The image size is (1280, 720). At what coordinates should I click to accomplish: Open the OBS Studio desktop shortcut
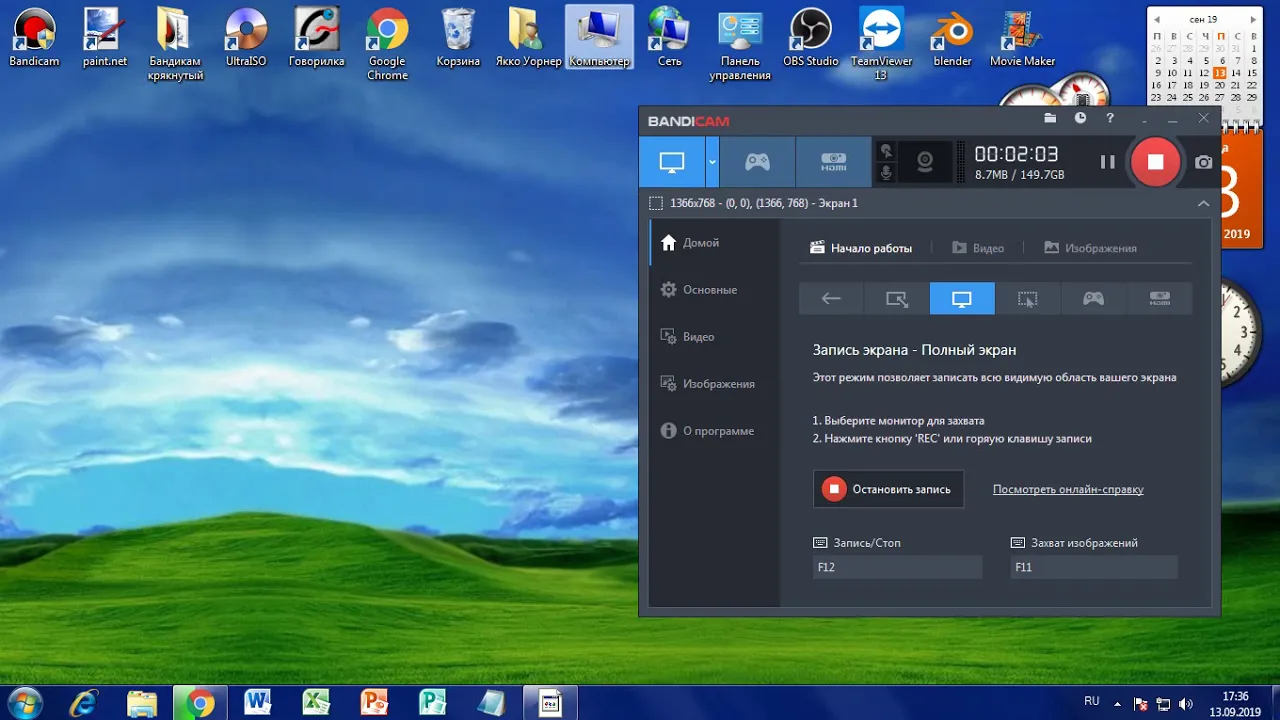coord(811,38)
